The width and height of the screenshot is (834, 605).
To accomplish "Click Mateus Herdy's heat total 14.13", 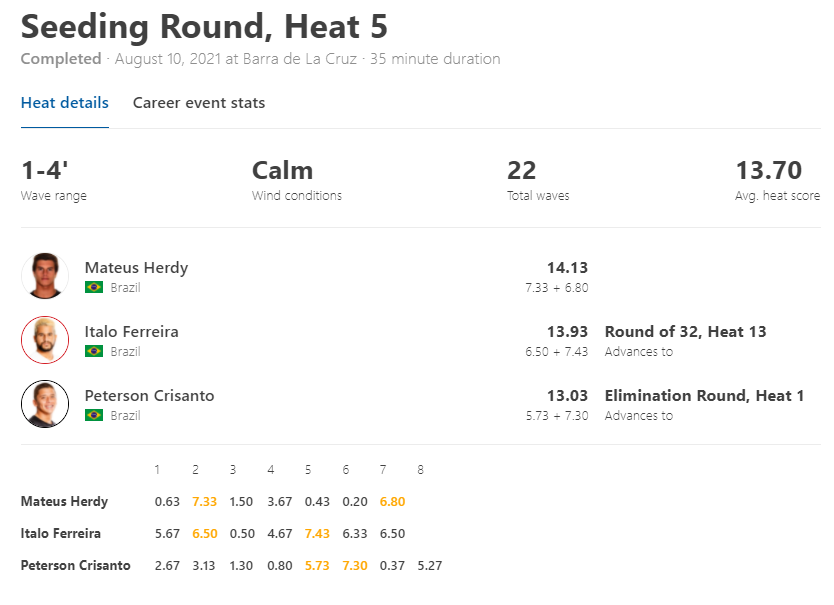I will click(568, 268).
